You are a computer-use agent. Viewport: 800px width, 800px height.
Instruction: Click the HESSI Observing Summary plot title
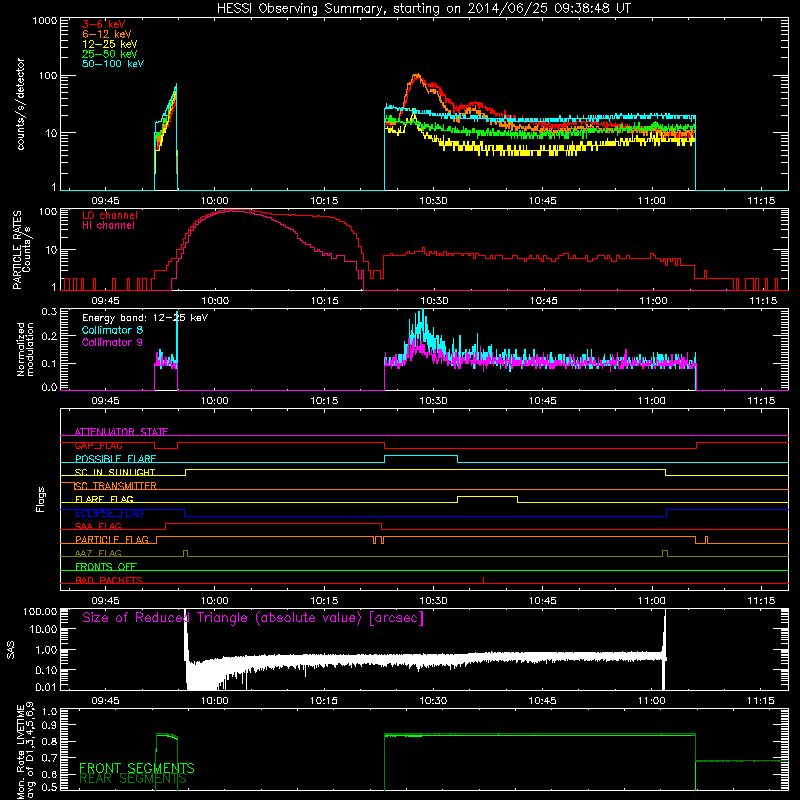(423, 9)
